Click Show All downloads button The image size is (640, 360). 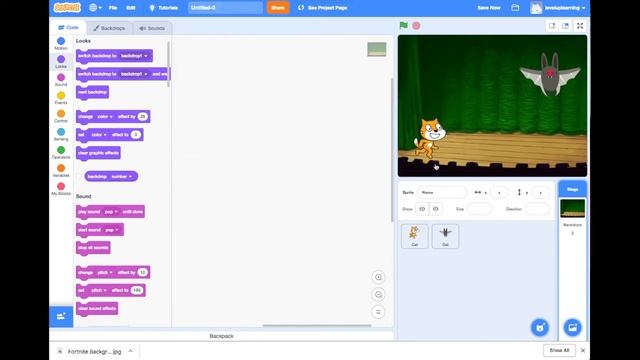point(559,350)
